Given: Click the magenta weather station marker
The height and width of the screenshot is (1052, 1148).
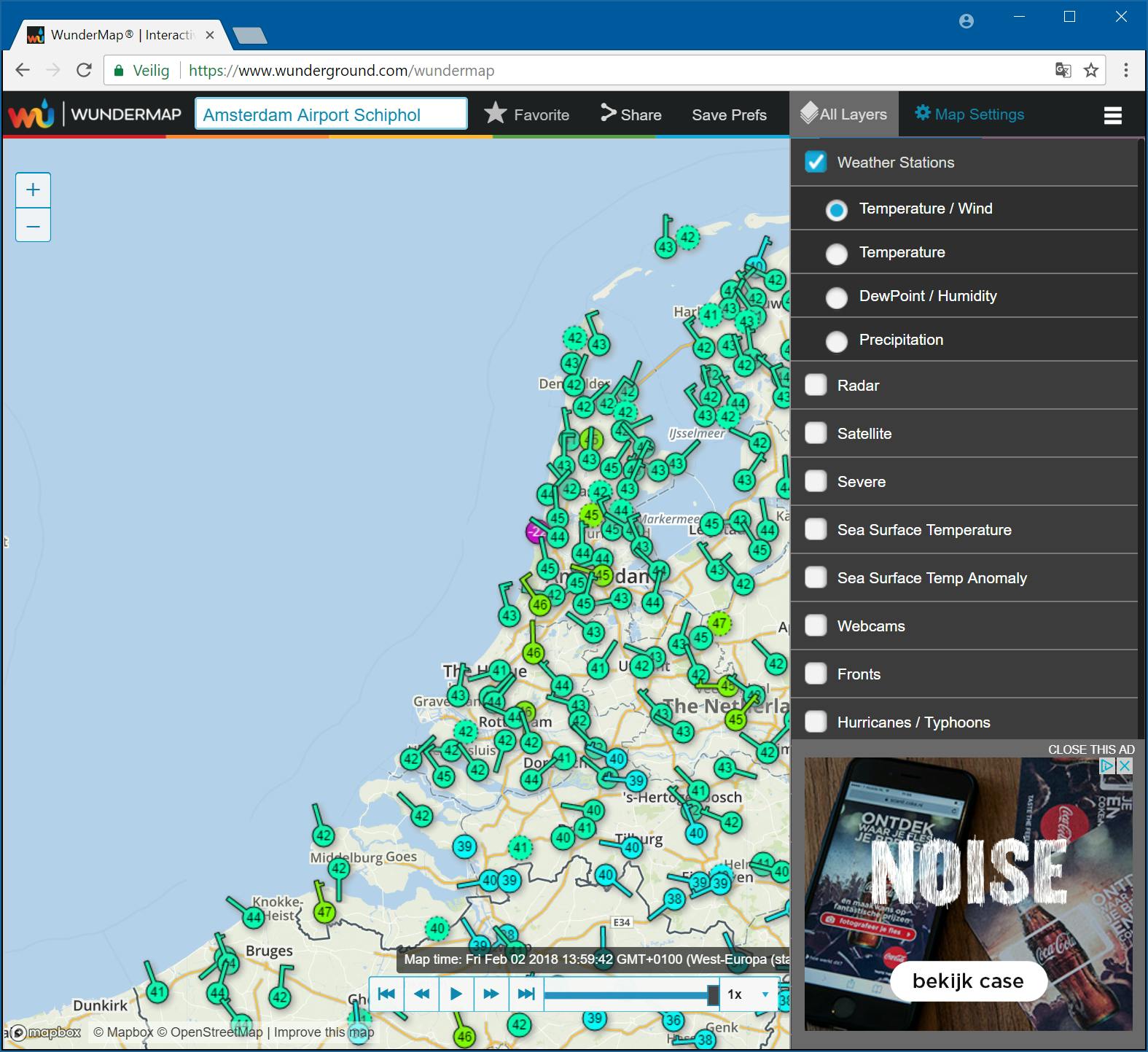Looking at the screenshot, I should click(x=536, y=532).
